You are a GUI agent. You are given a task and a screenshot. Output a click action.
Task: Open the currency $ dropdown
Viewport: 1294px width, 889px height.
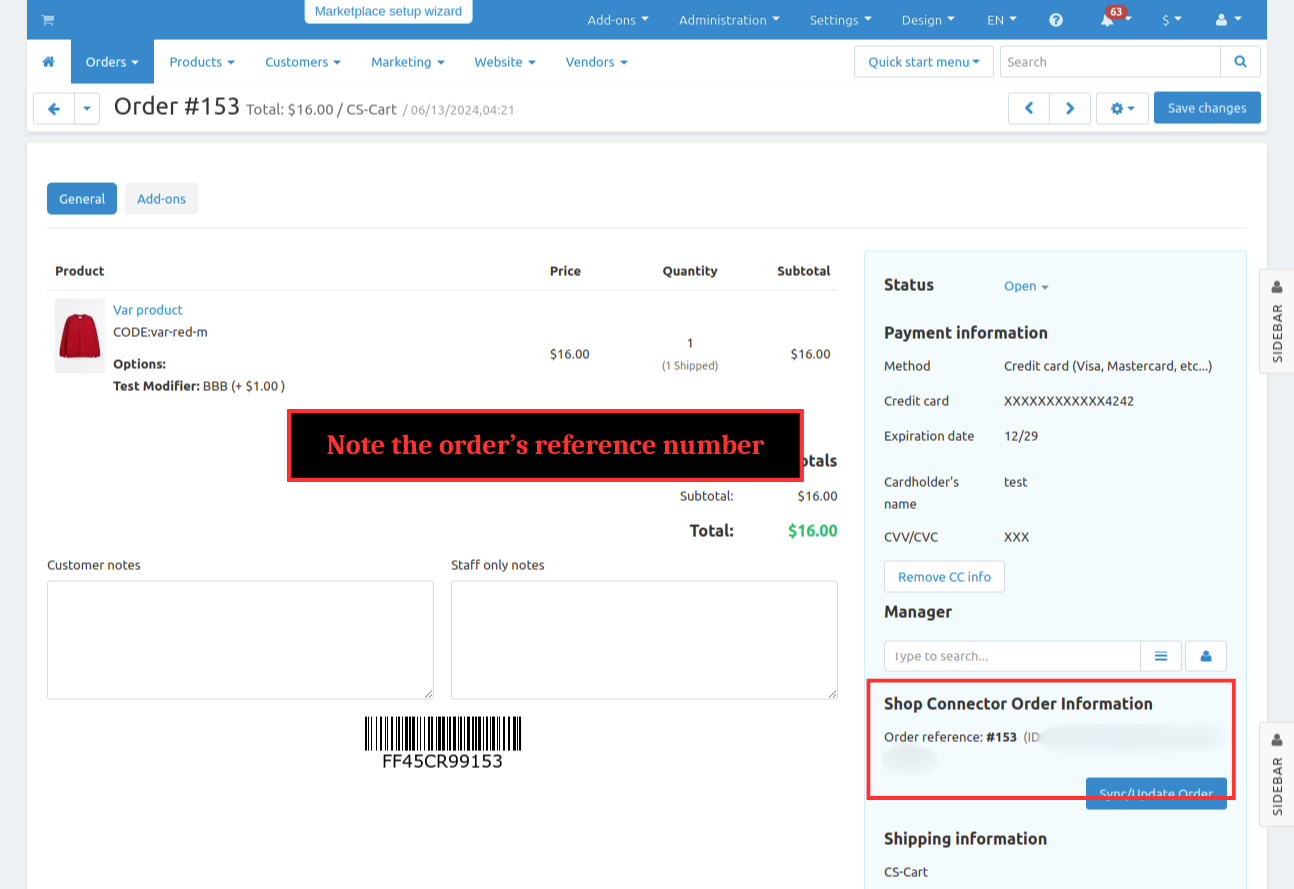(x=1172, y=20)
